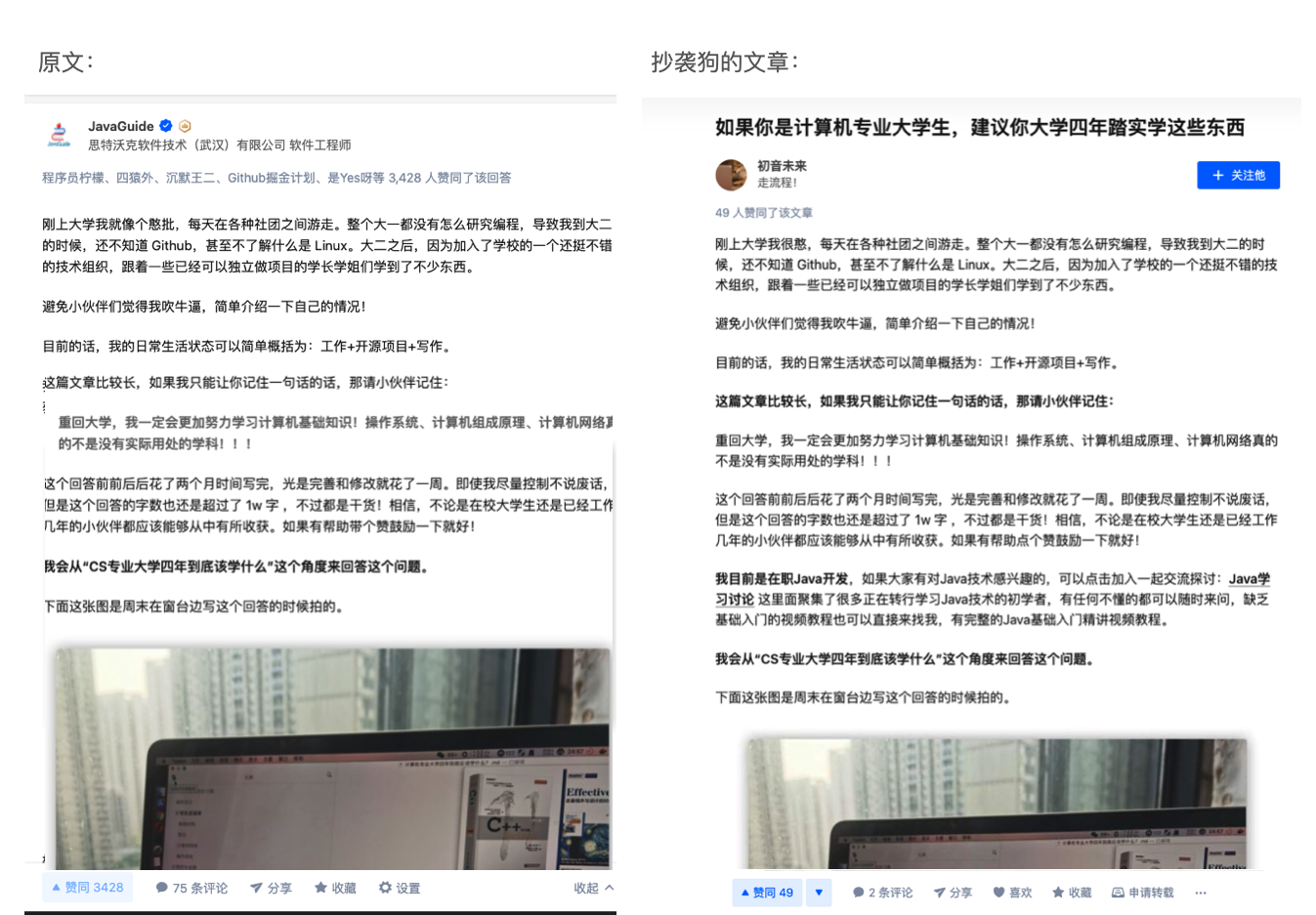
Task: Click the 3,428 人赞同了该回答 voters link
Action: pos(449,178)
